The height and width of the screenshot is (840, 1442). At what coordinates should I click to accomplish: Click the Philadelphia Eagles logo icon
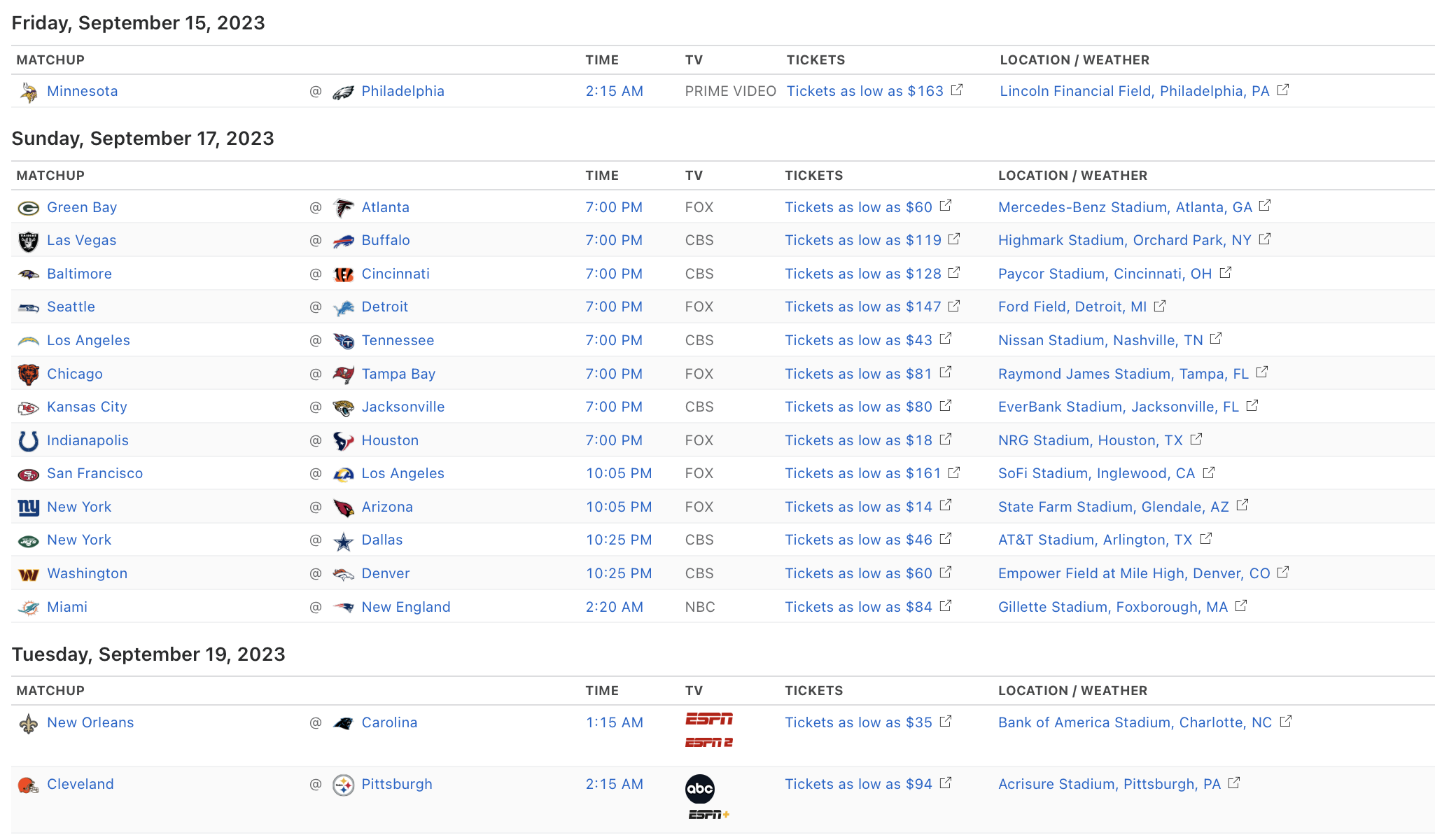[343, 92]
